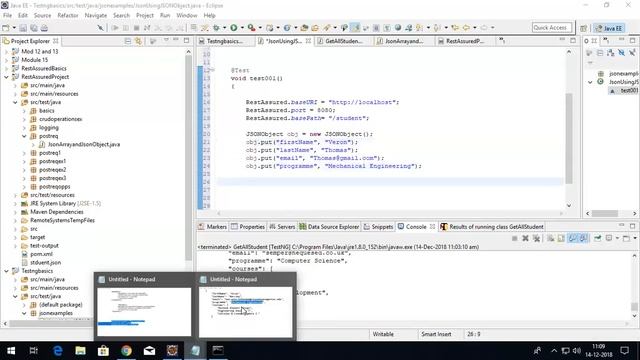
Task: Expand the Mod 12 and 13 project
Action: click(6, 51)
